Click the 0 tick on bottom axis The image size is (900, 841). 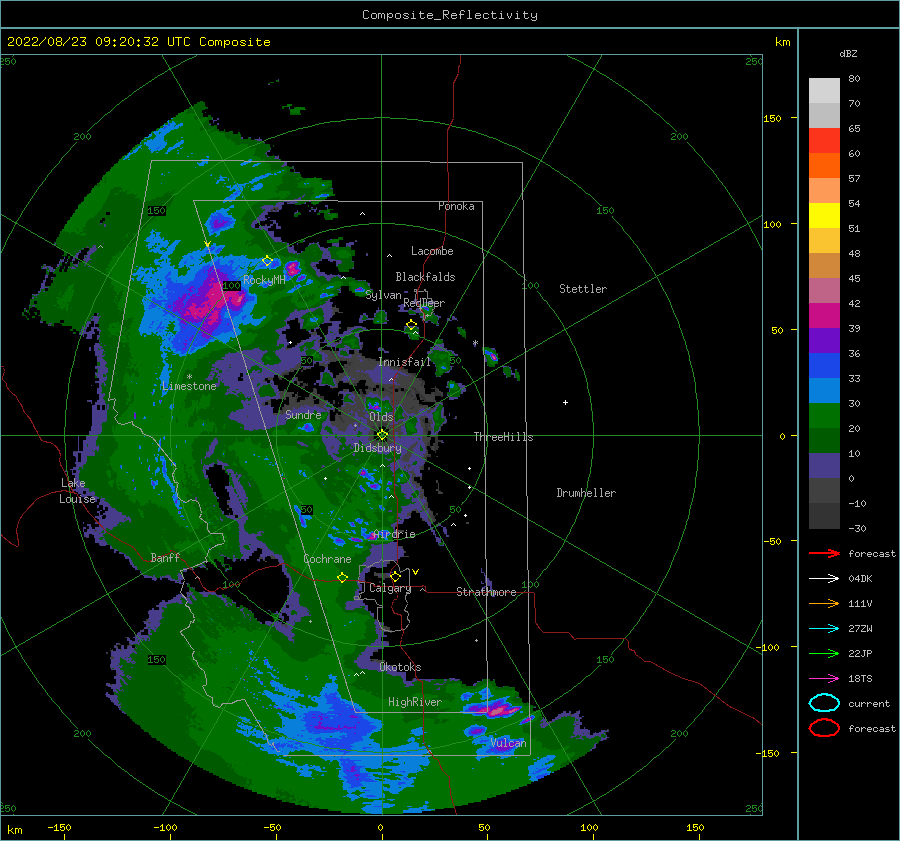381,827
